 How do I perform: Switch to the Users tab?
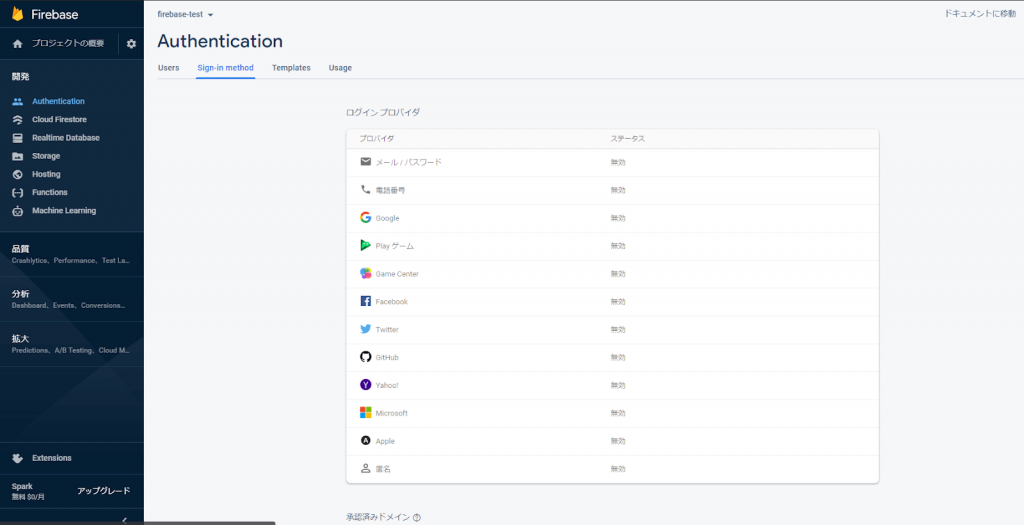click(x=168, y=68)
